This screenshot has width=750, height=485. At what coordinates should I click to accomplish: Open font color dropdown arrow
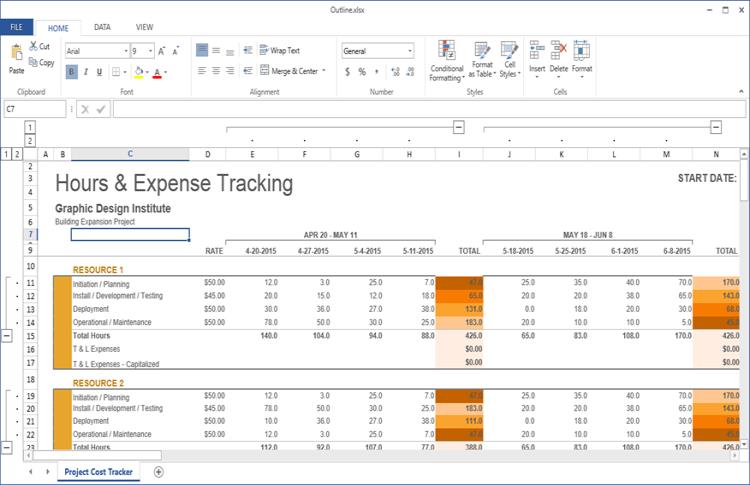coord(165,72)
